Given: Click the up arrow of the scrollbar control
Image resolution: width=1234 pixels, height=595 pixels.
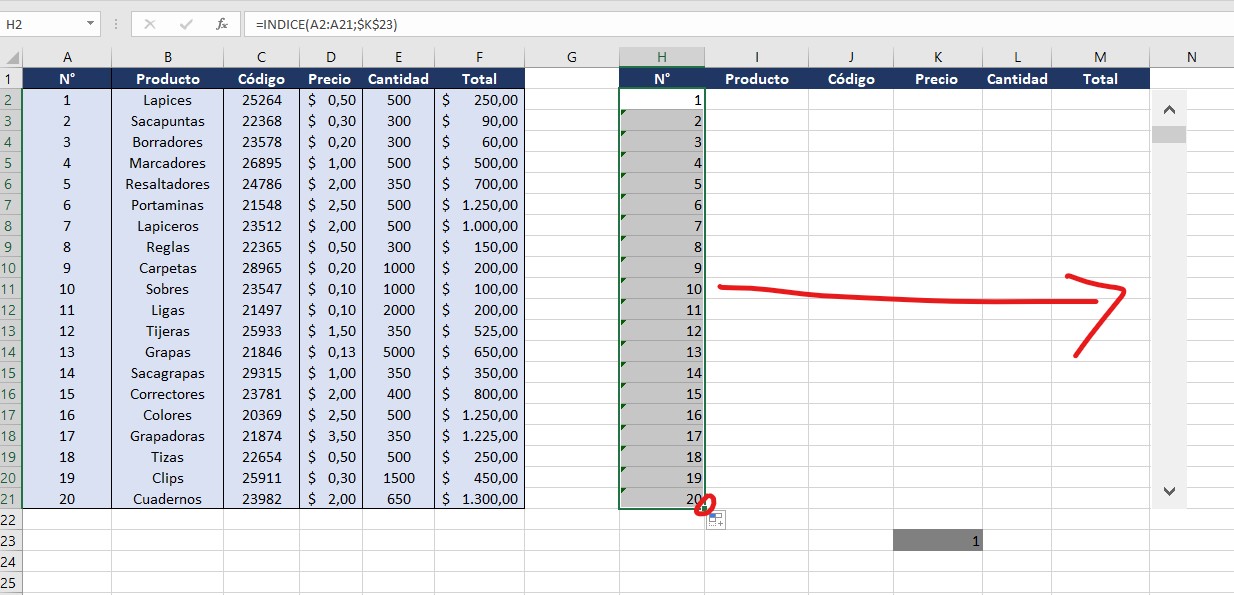Looking at the screenshot, I should [x=1168, y=109].
